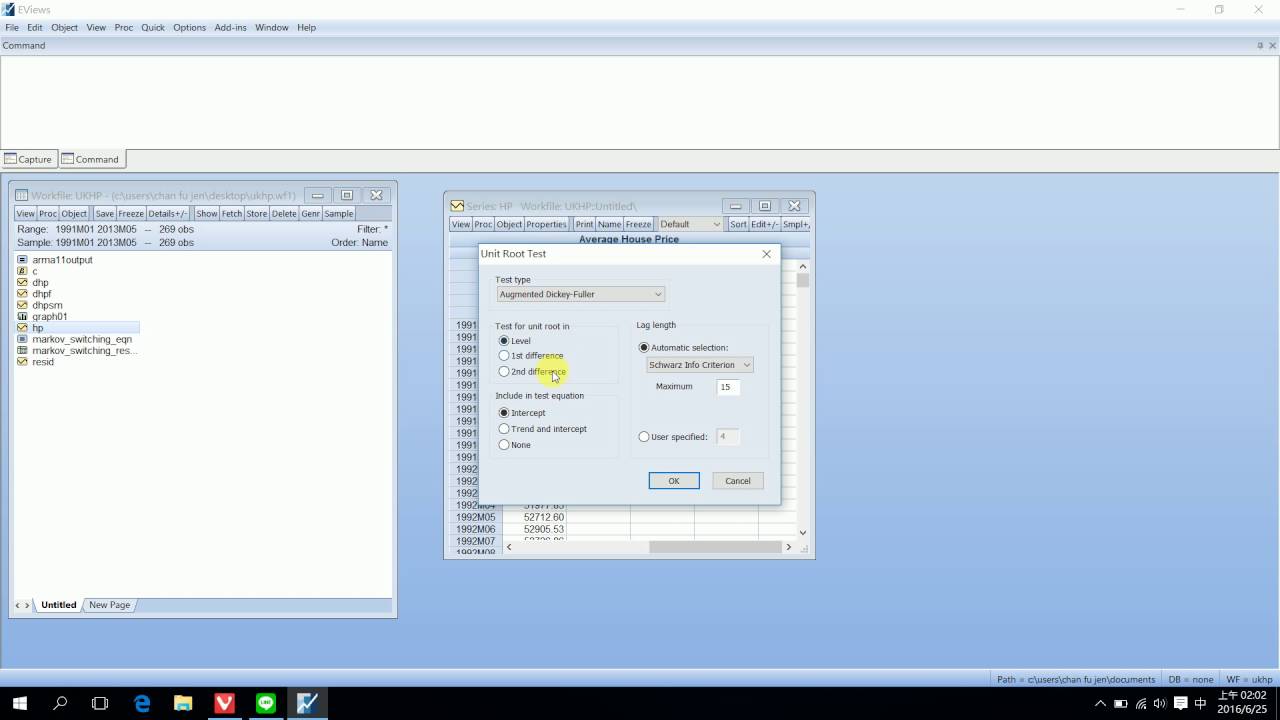Open Default dropdown in series window
Image resolution: width=1280 pixels, height=720 pixels.
[690, 224]
